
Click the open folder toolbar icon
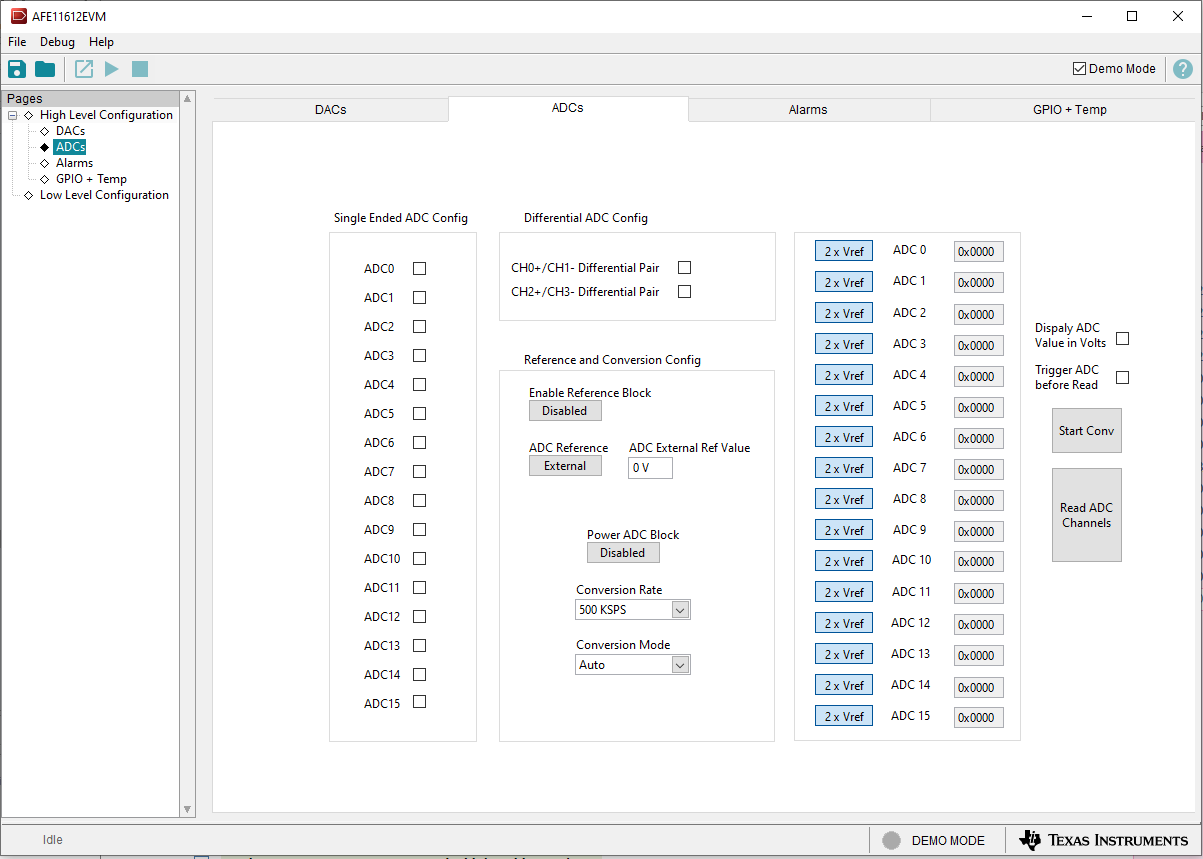(x=45, y=69)
